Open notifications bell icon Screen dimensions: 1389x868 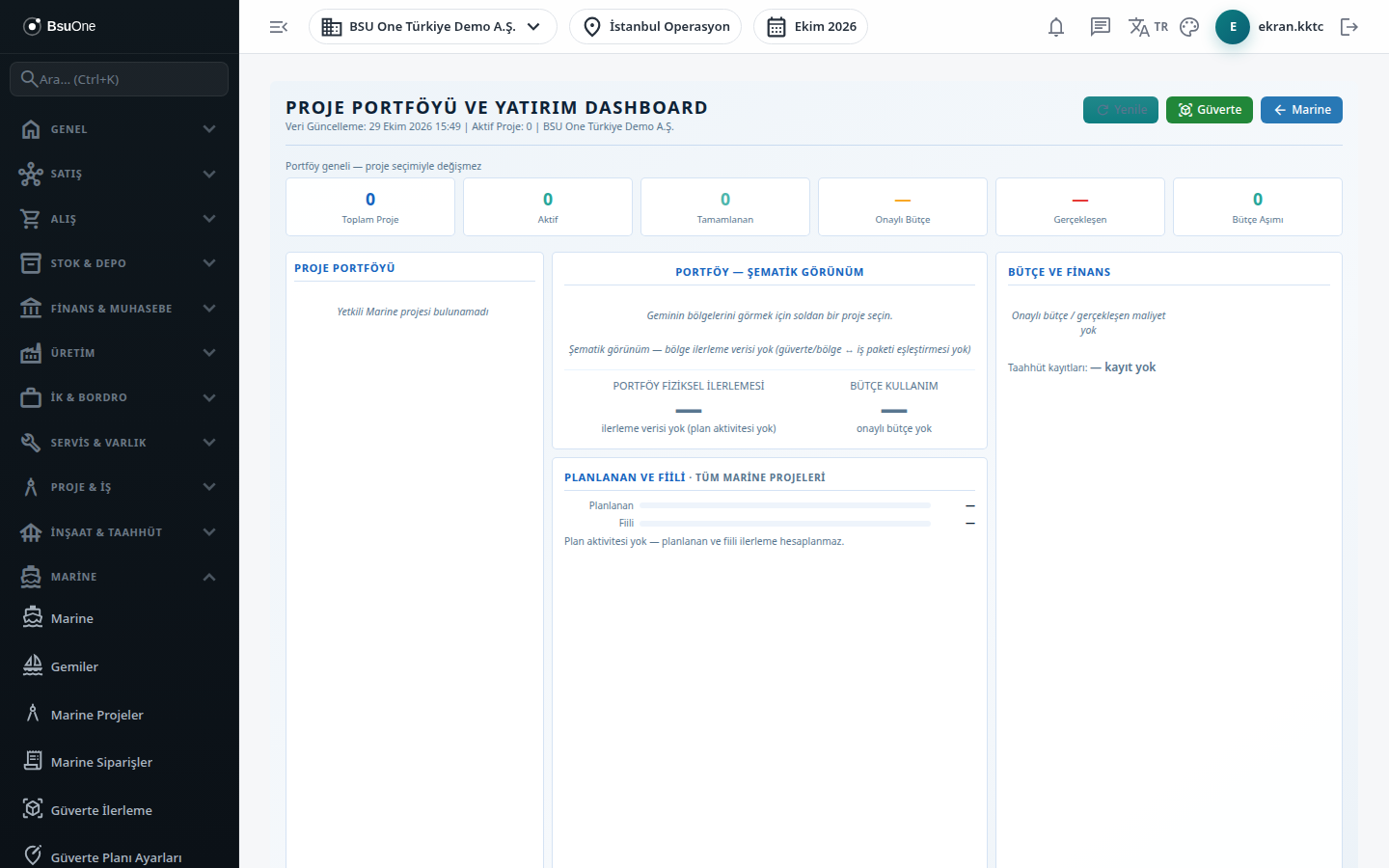pos(1056,27)
